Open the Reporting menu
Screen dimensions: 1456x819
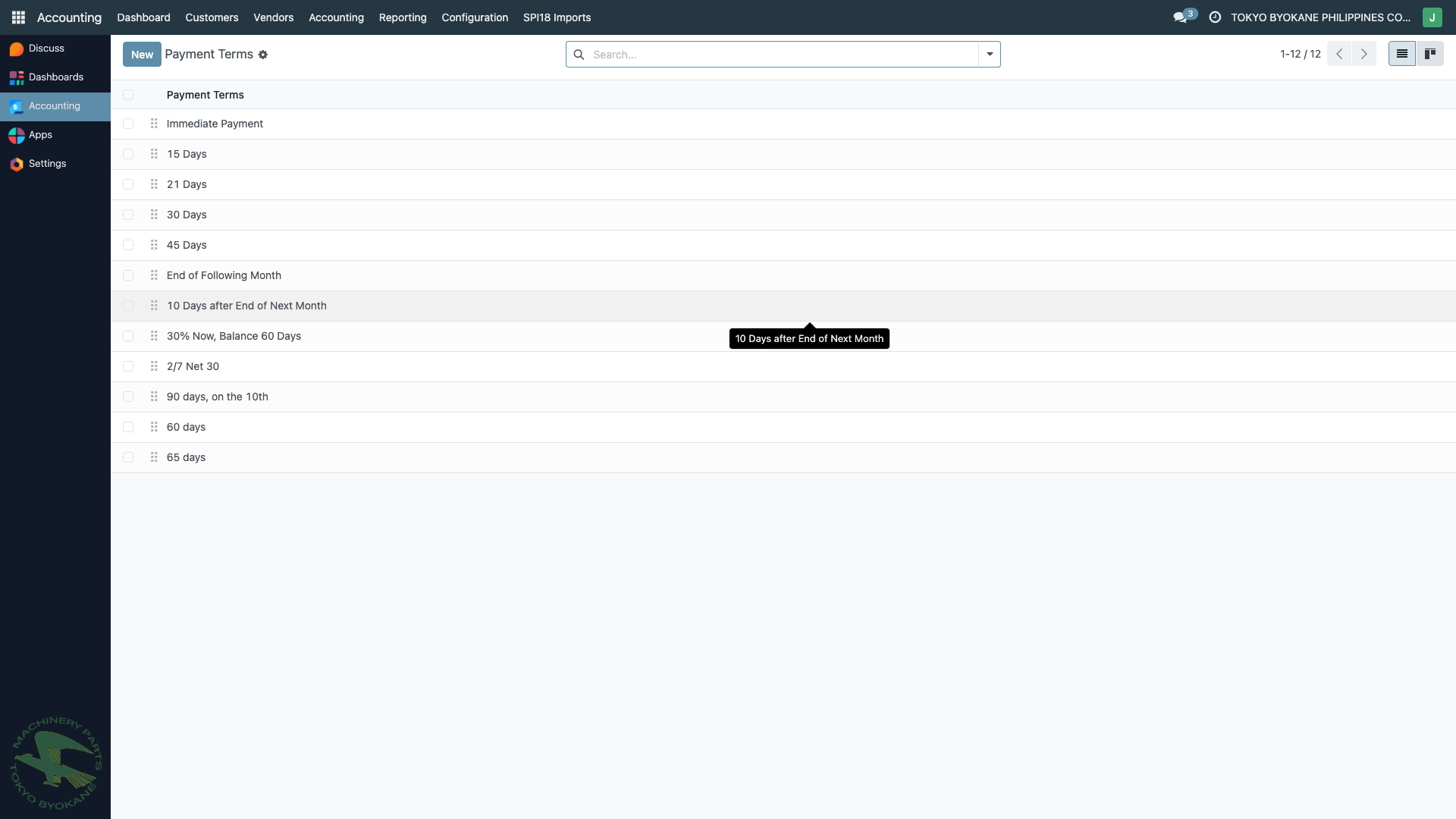(403, 17)
